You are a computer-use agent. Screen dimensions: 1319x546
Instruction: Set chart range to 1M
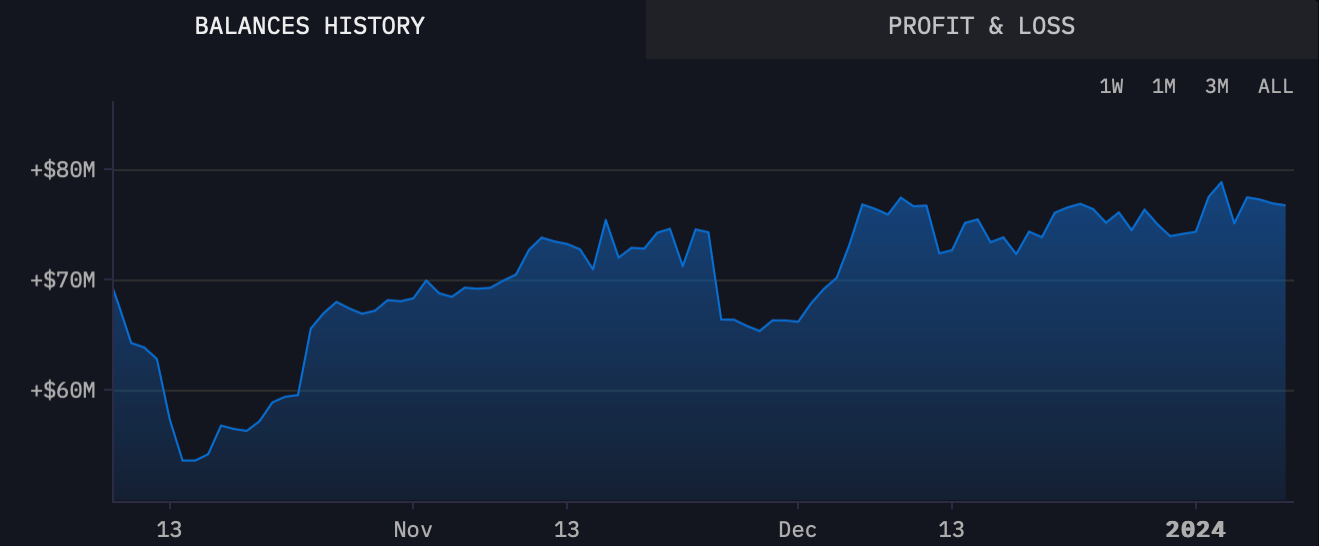(x=1163, y=86)
